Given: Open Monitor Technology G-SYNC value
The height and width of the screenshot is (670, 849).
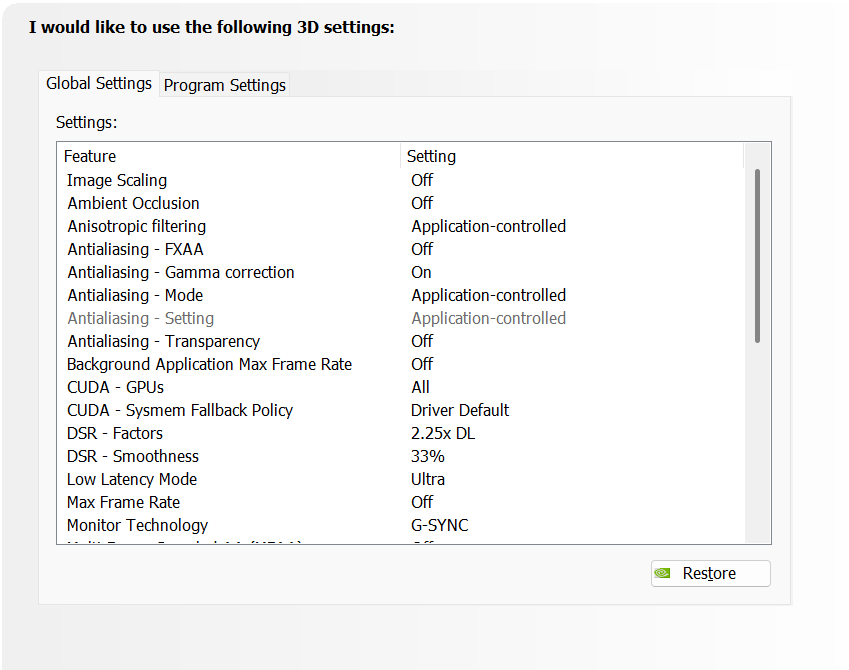Looking at the screenshot, I should point(440,526).
